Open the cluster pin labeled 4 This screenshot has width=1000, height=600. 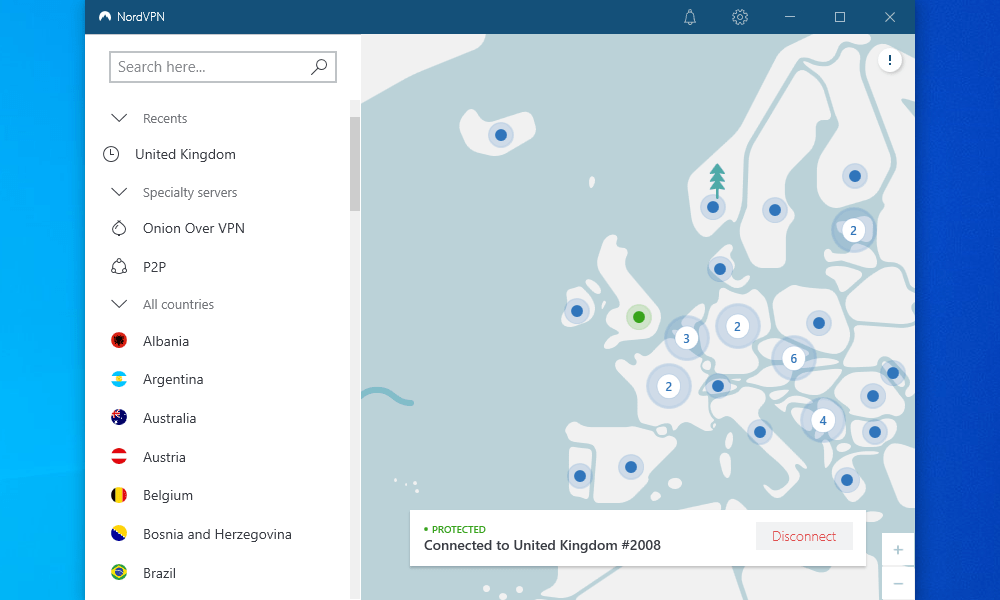823,420
